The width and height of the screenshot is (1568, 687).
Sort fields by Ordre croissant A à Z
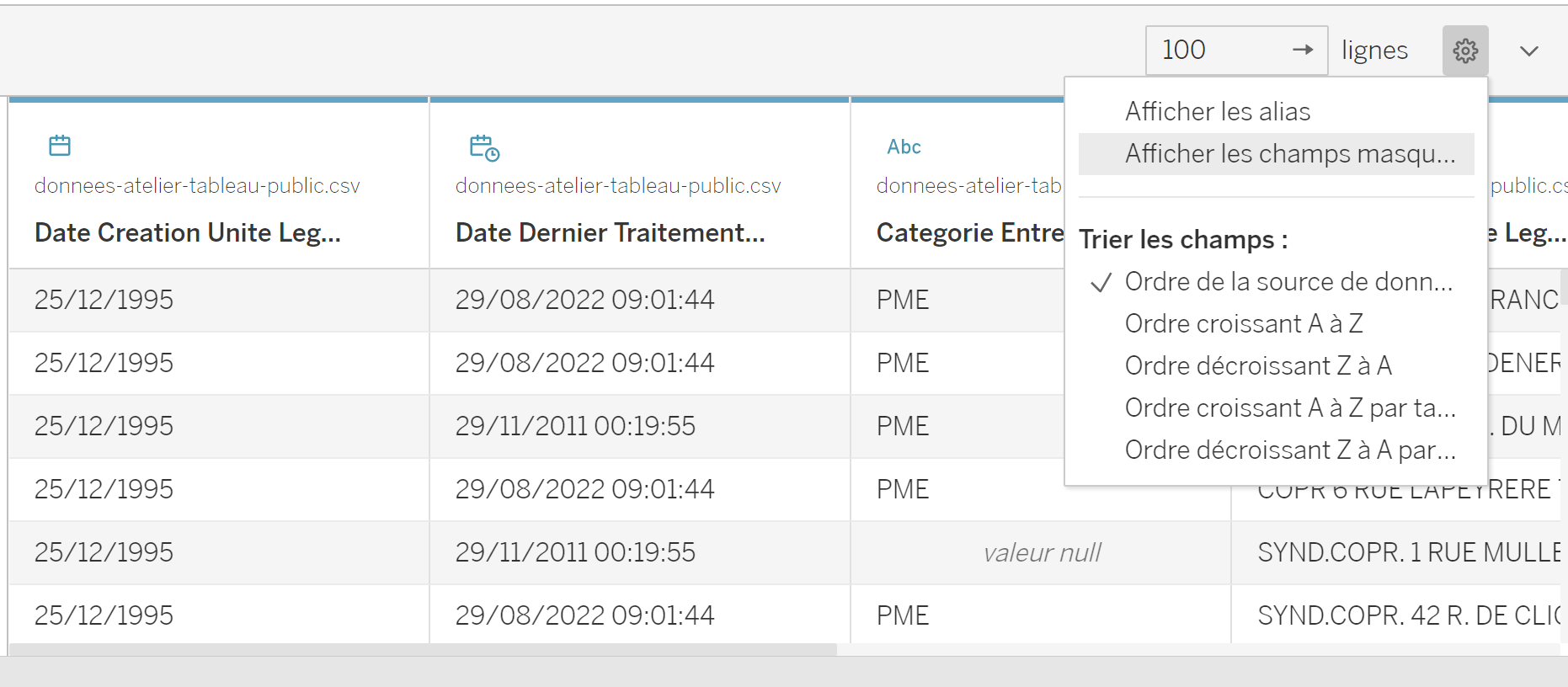pyautogui.click(x=1277, y=324)
